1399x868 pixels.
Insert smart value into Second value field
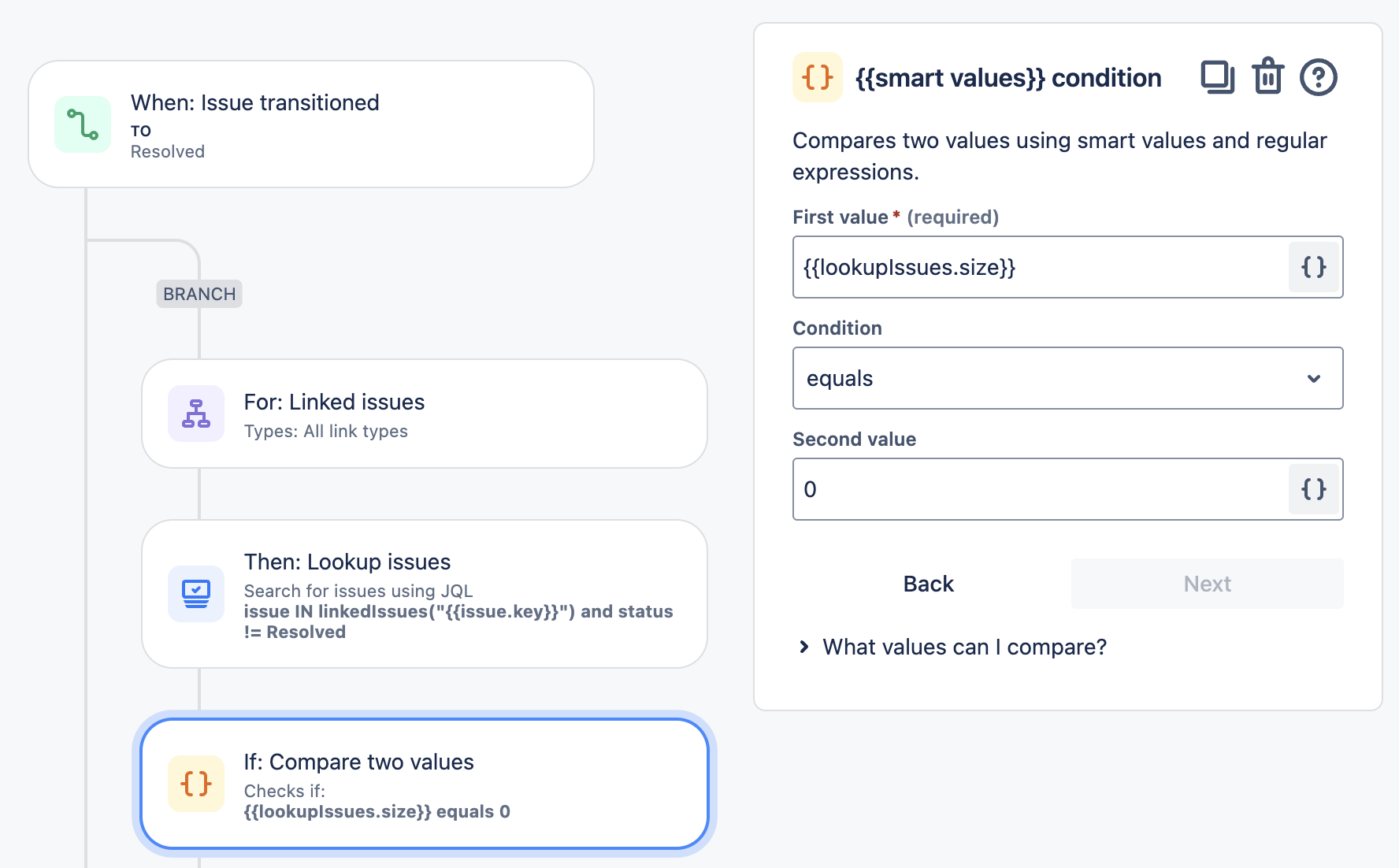point(1313,489)
